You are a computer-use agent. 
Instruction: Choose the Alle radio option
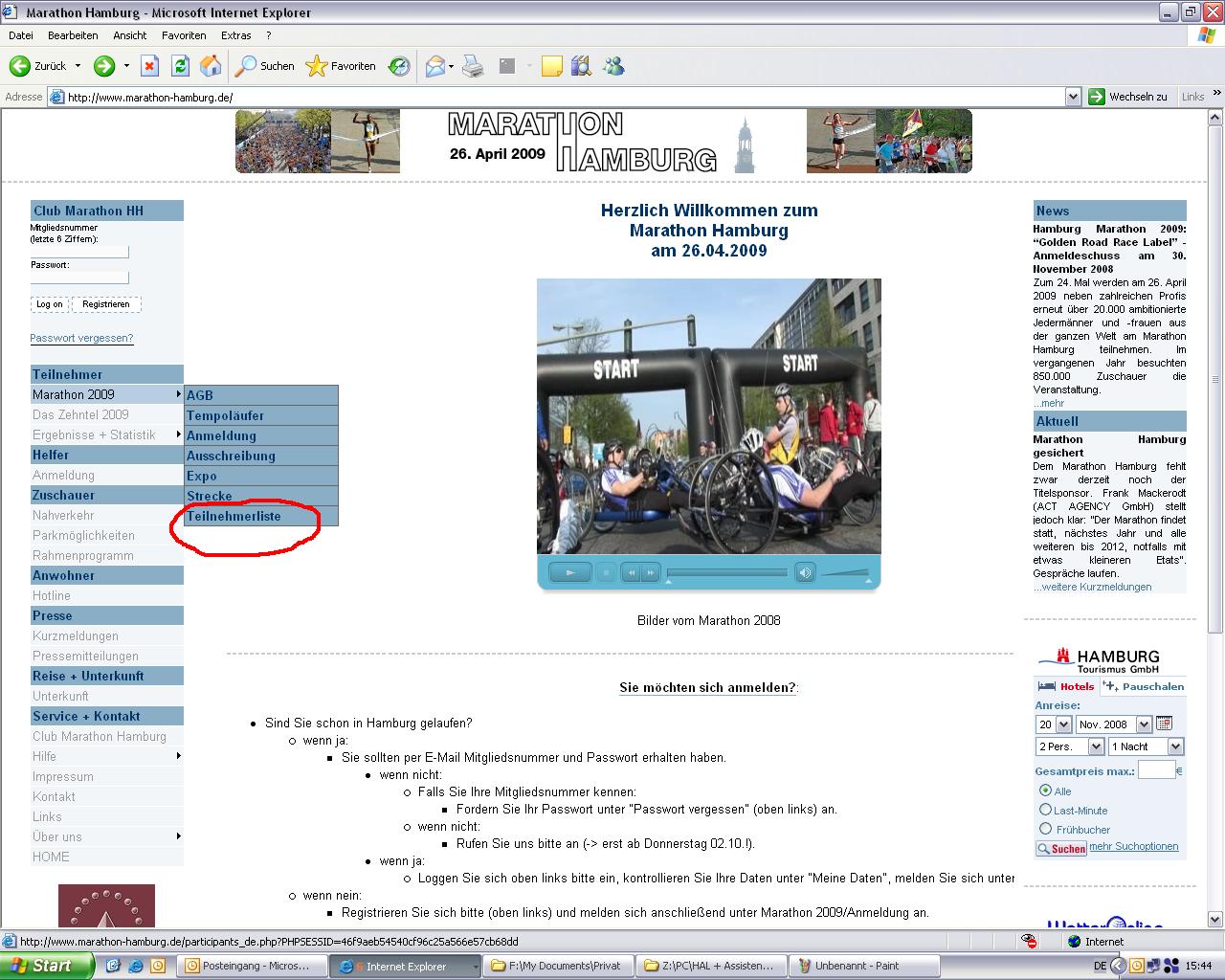click(1045, 791)
